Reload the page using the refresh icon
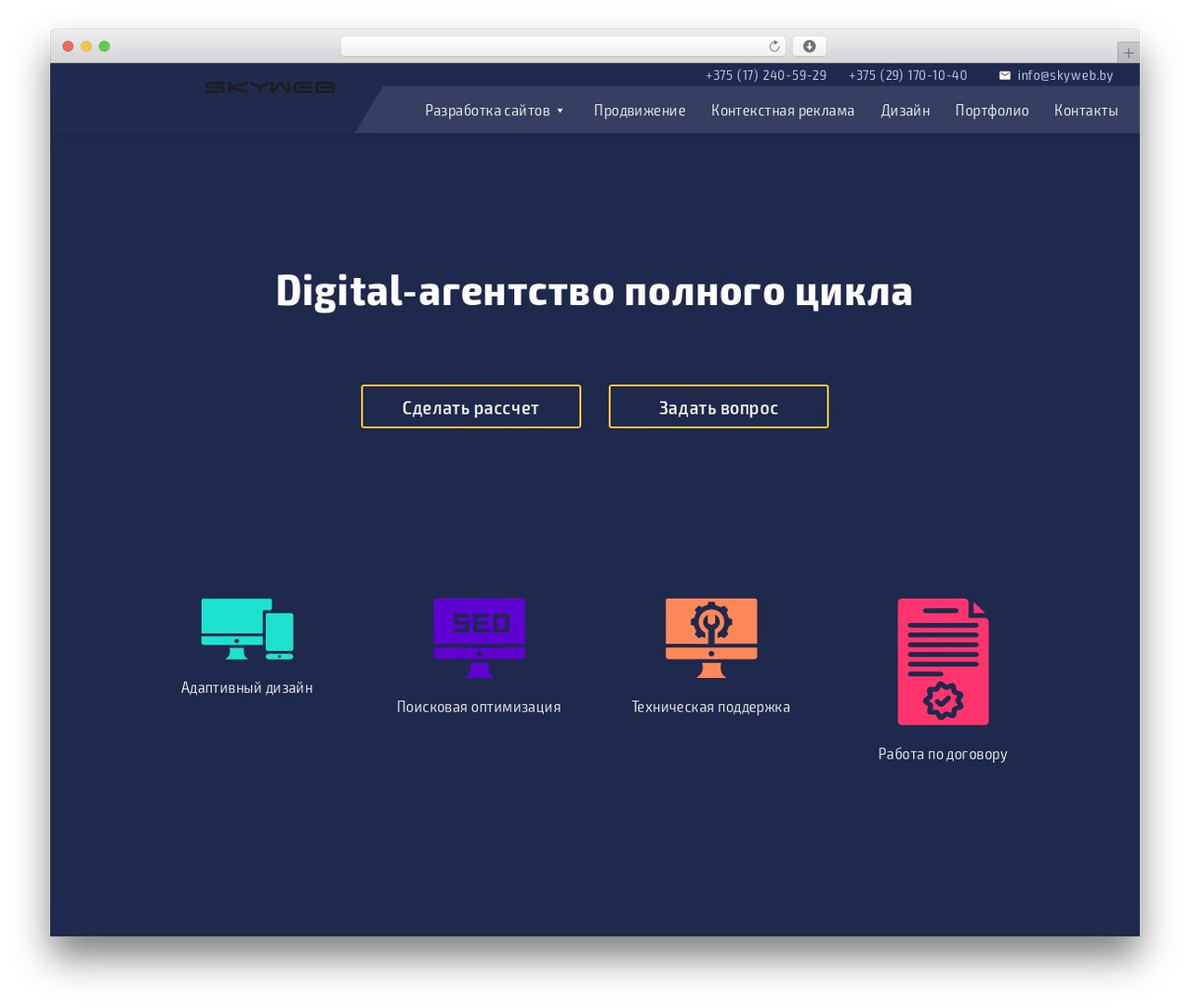 774,46
